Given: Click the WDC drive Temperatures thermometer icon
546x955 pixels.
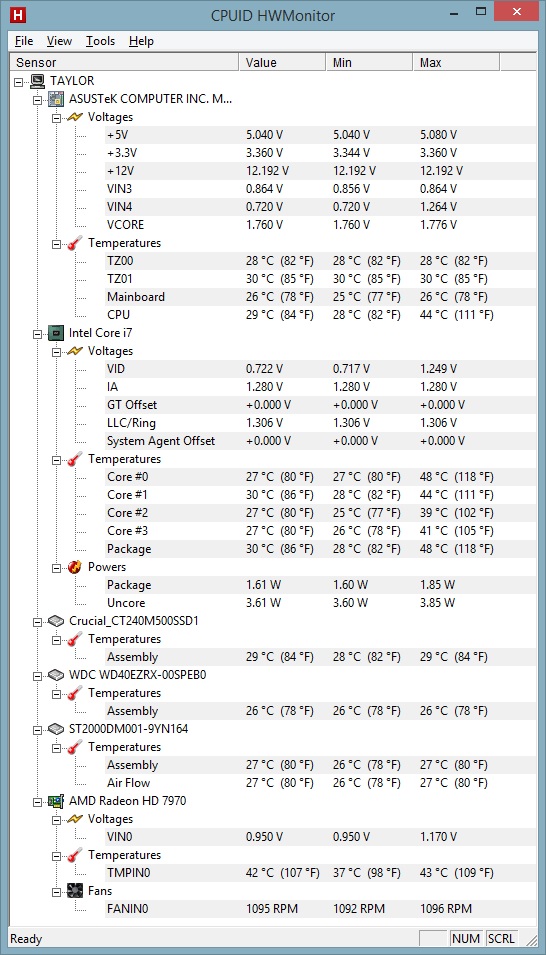Looking at the screenshot, I should point(75,693).
